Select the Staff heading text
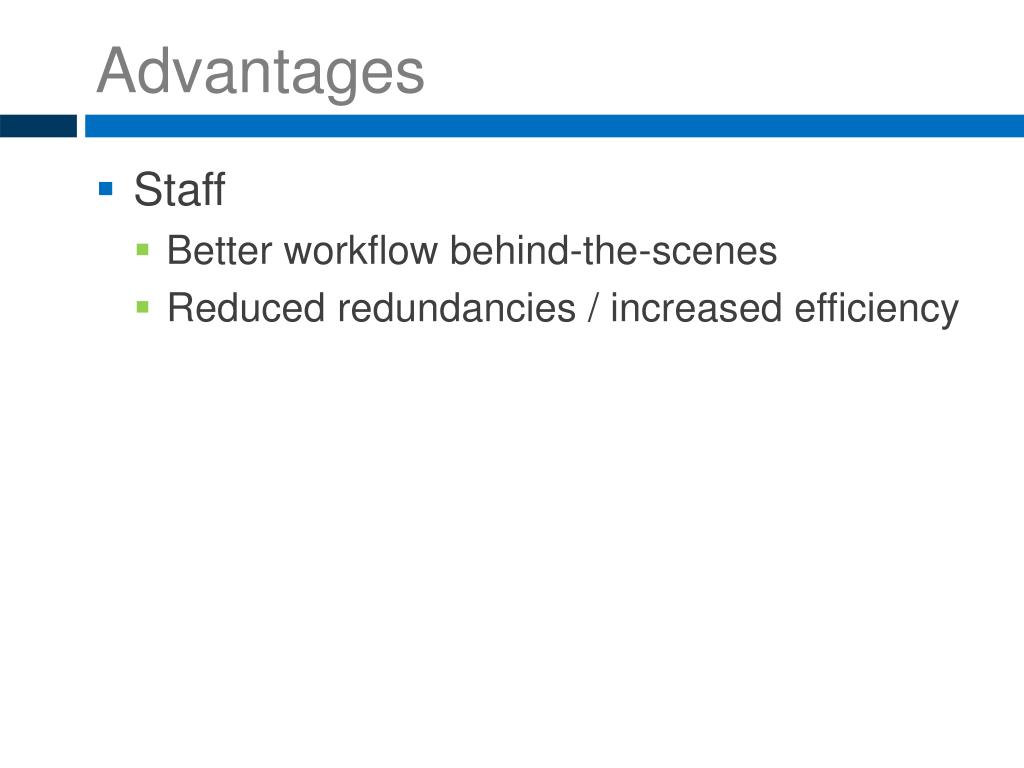This screenshot has height=768, width=1024. point(180,189)
